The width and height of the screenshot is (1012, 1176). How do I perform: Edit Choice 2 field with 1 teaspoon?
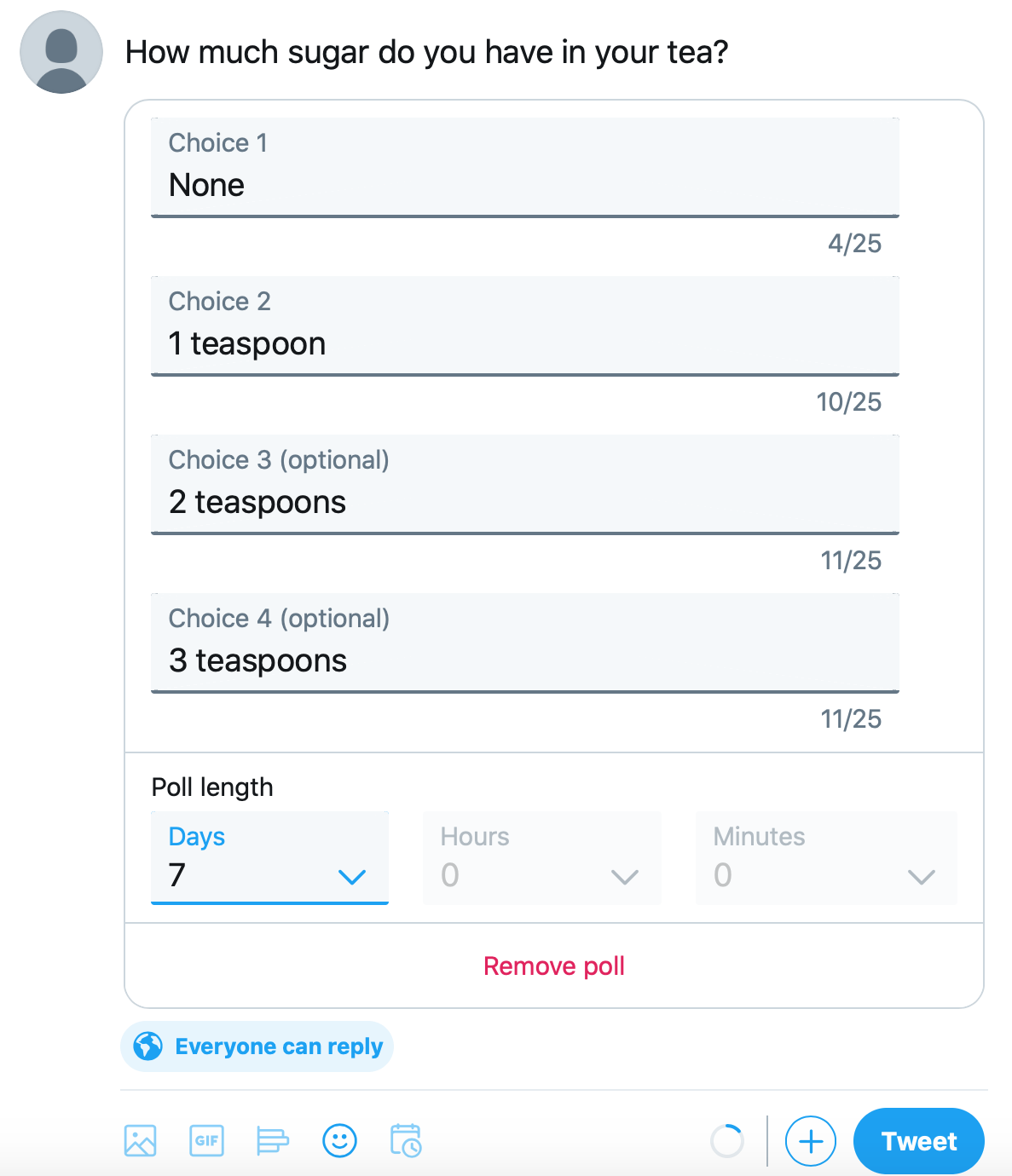(x=525, y=326)
